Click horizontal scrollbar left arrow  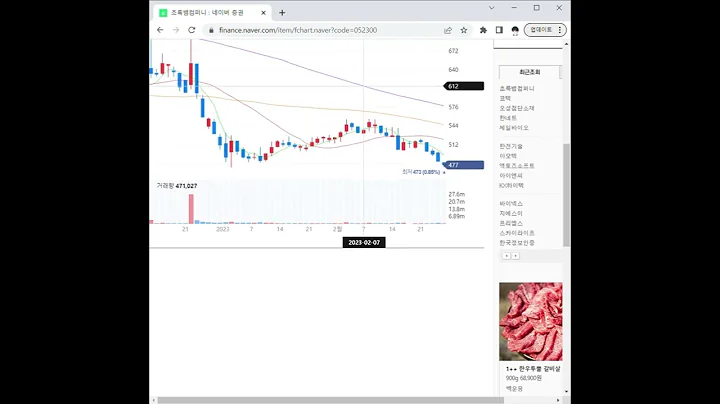tap(153, 400)
